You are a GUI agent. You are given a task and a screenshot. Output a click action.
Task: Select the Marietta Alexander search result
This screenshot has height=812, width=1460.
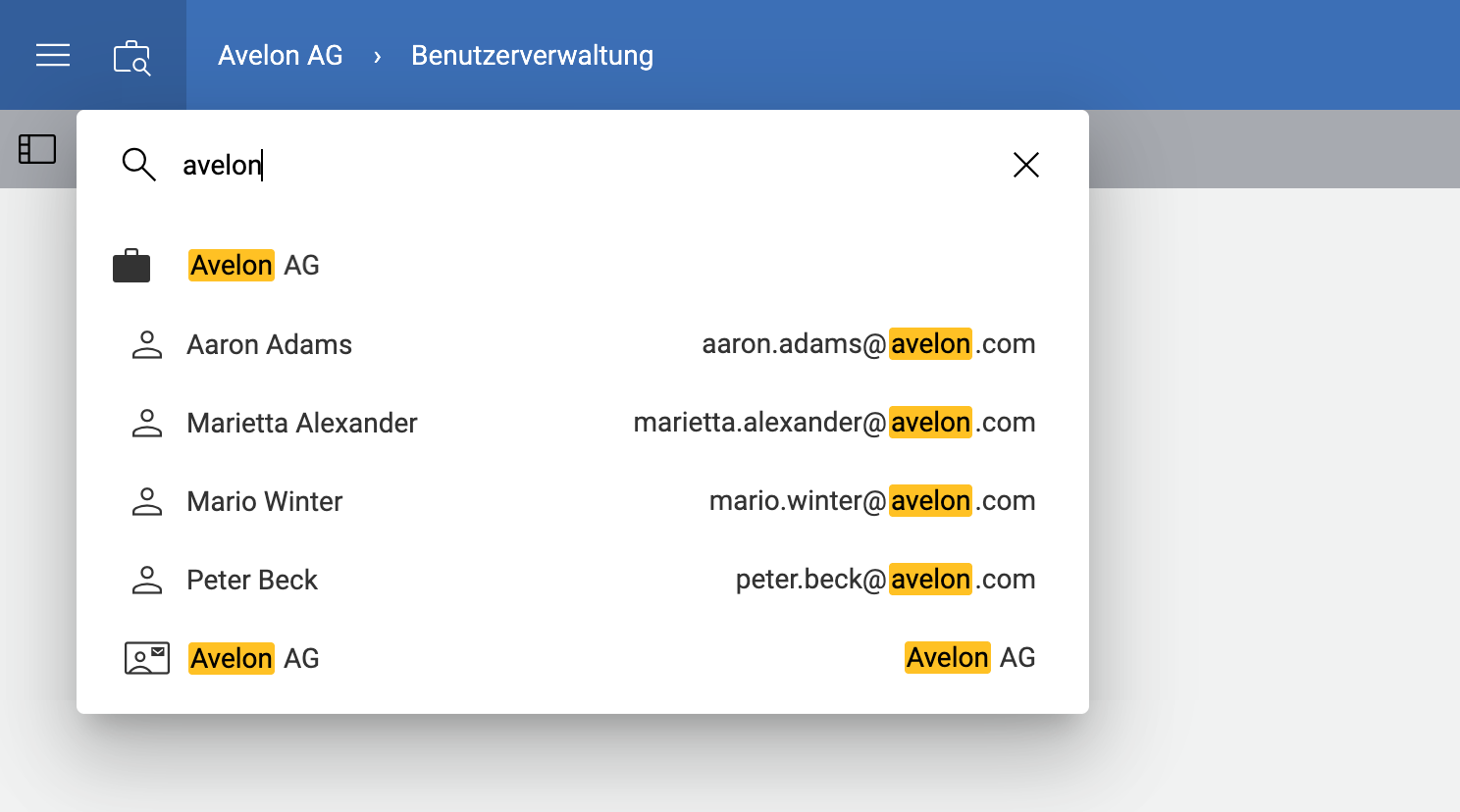[x=583, y=423]
